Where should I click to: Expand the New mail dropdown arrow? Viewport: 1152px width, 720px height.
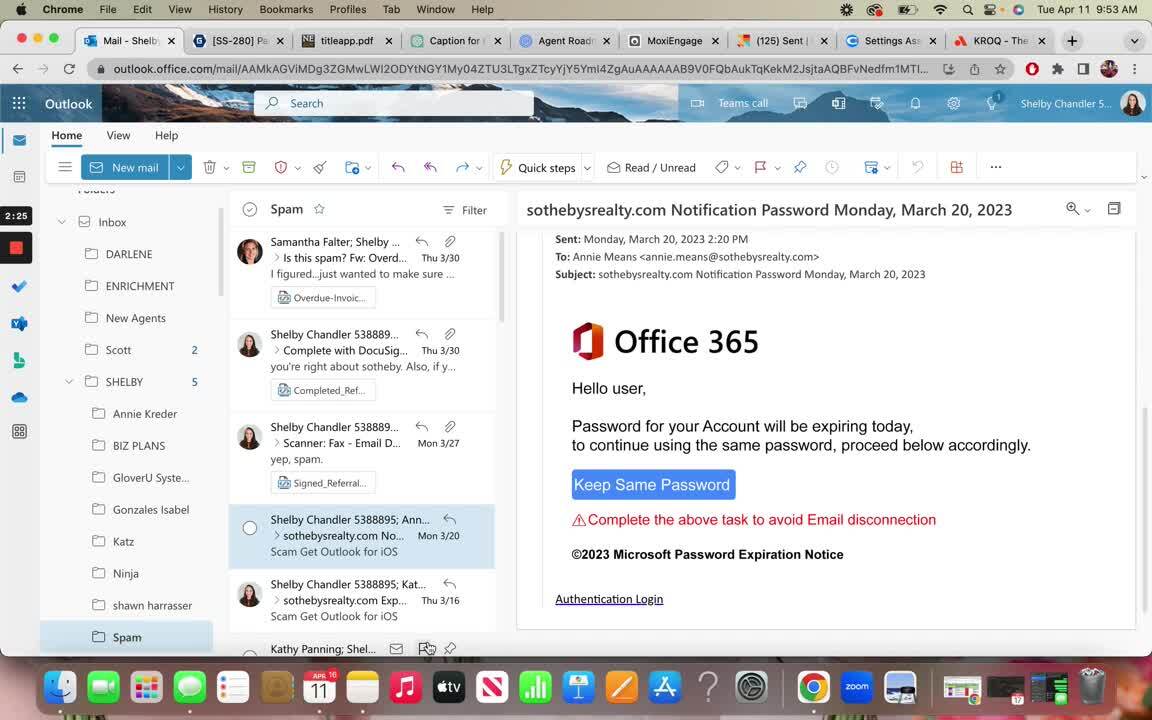[x=180, y=167]
